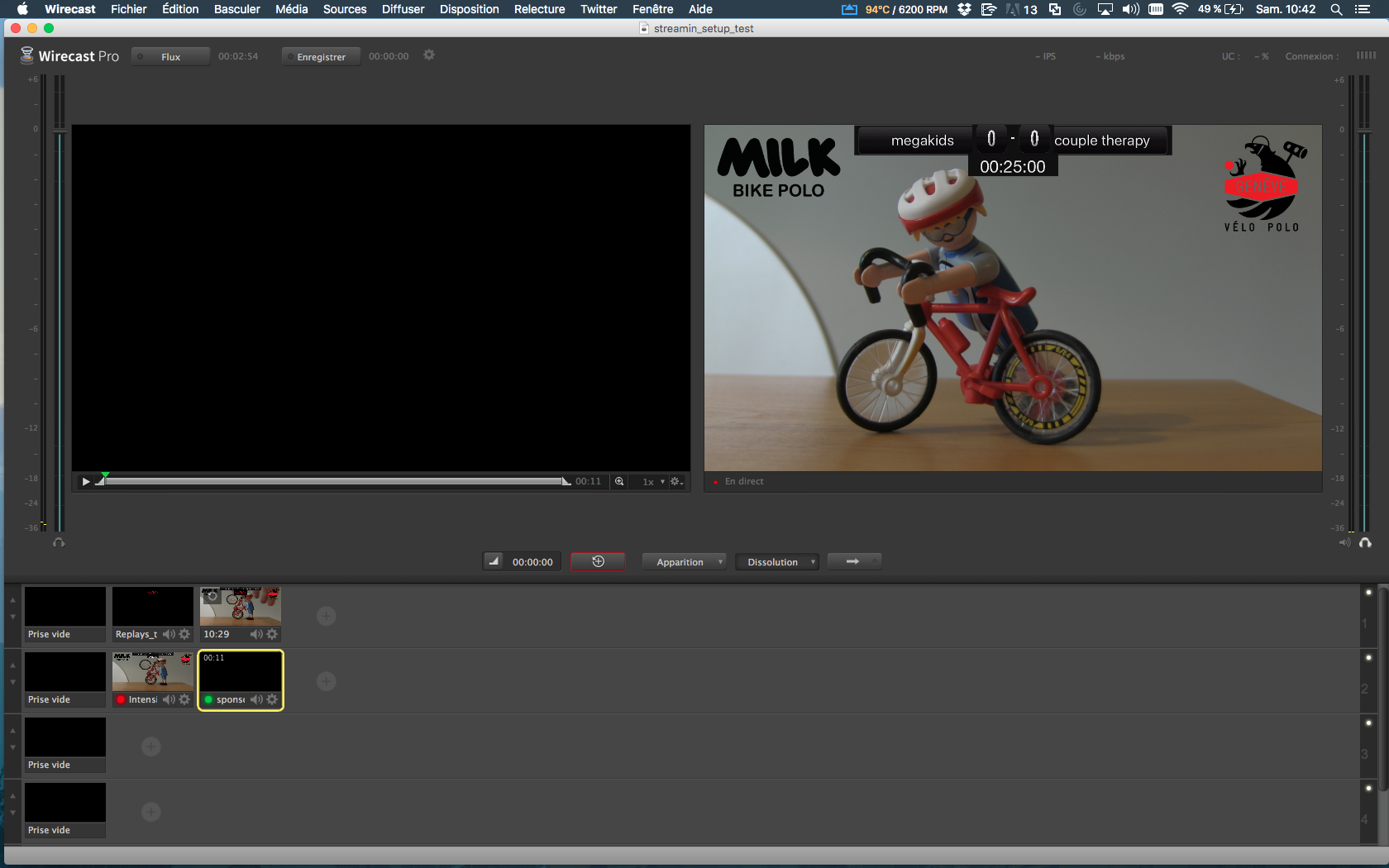Toggle visibility dot of layer 1

pos(1368,592)
